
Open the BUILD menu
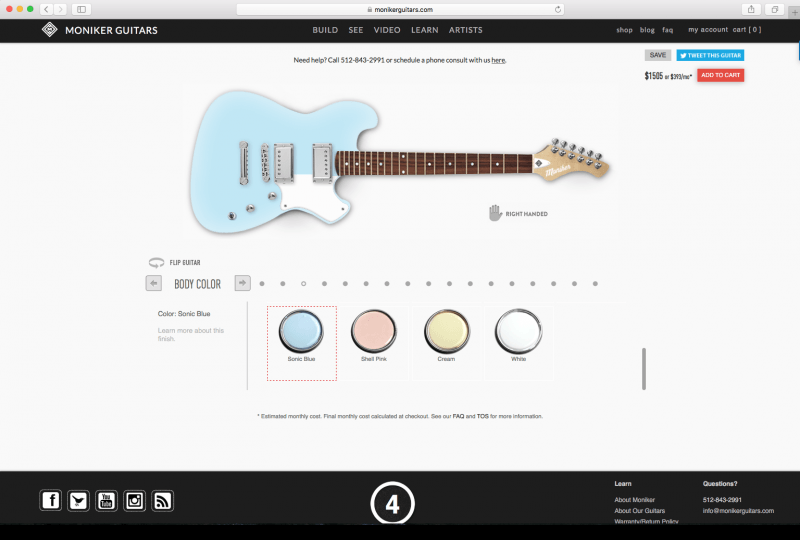pyautogui.click(x=325, y=30)
